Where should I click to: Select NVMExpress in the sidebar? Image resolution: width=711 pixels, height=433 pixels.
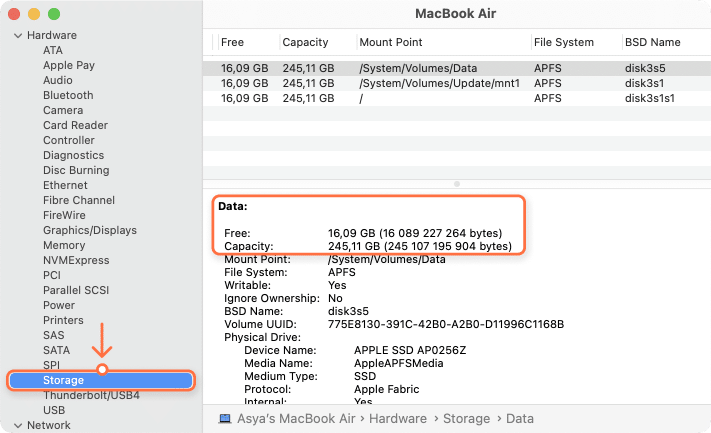(76, 260)
